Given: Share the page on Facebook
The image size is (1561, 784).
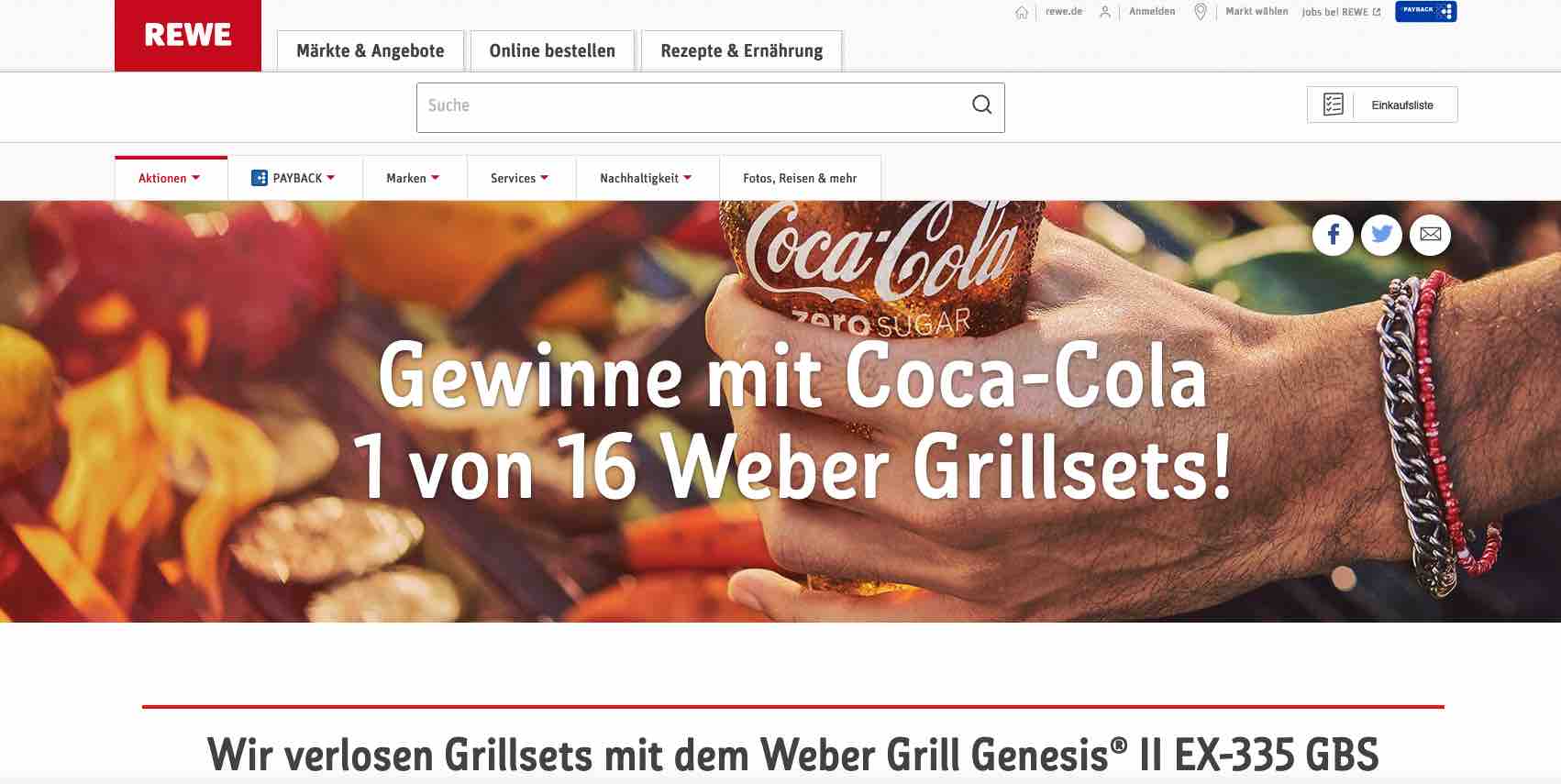Looking at the screenshot, I should click(x=1333, y=235).
